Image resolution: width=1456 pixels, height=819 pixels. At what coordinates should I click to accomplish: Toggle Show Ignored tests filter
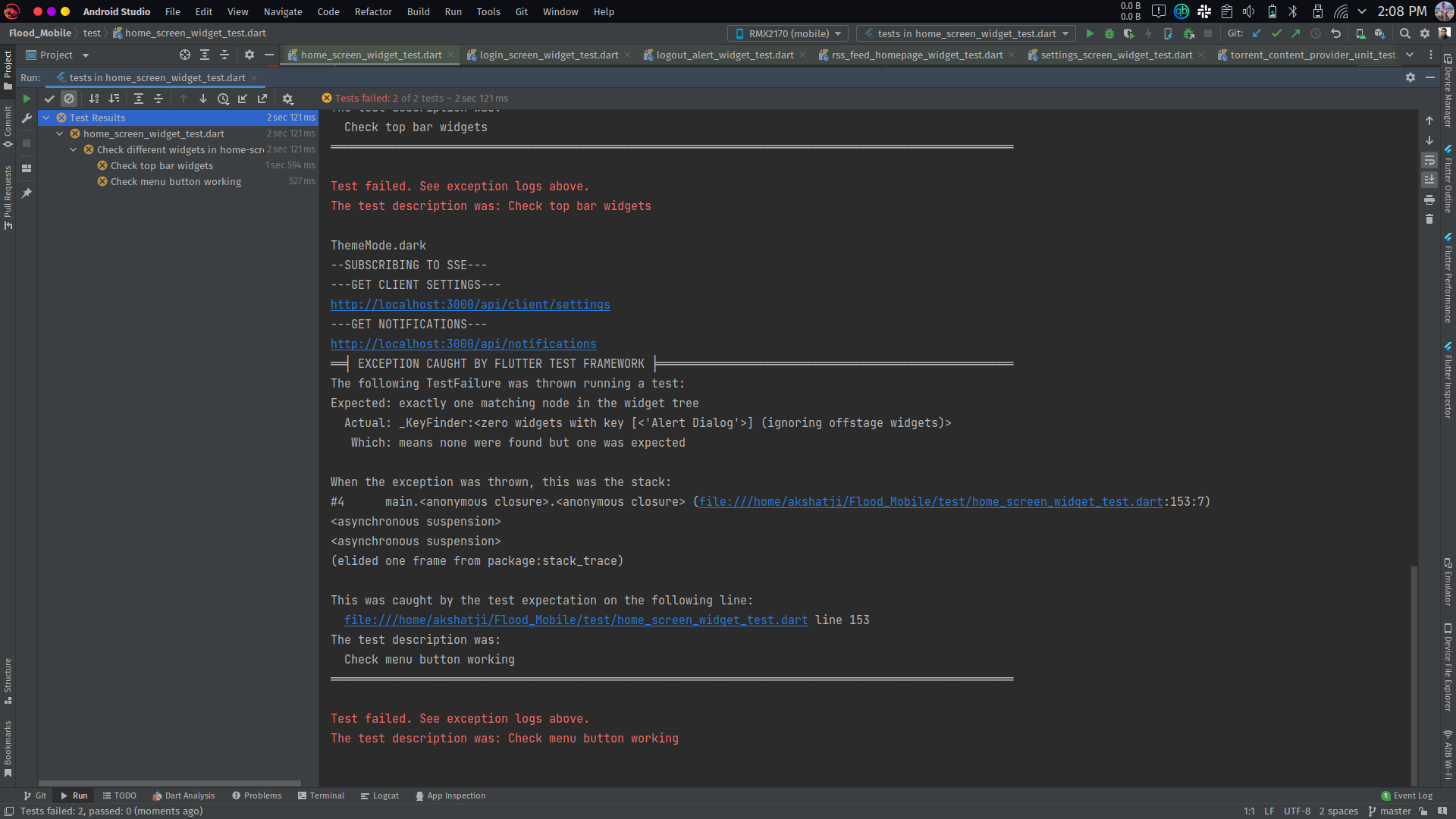69,99
